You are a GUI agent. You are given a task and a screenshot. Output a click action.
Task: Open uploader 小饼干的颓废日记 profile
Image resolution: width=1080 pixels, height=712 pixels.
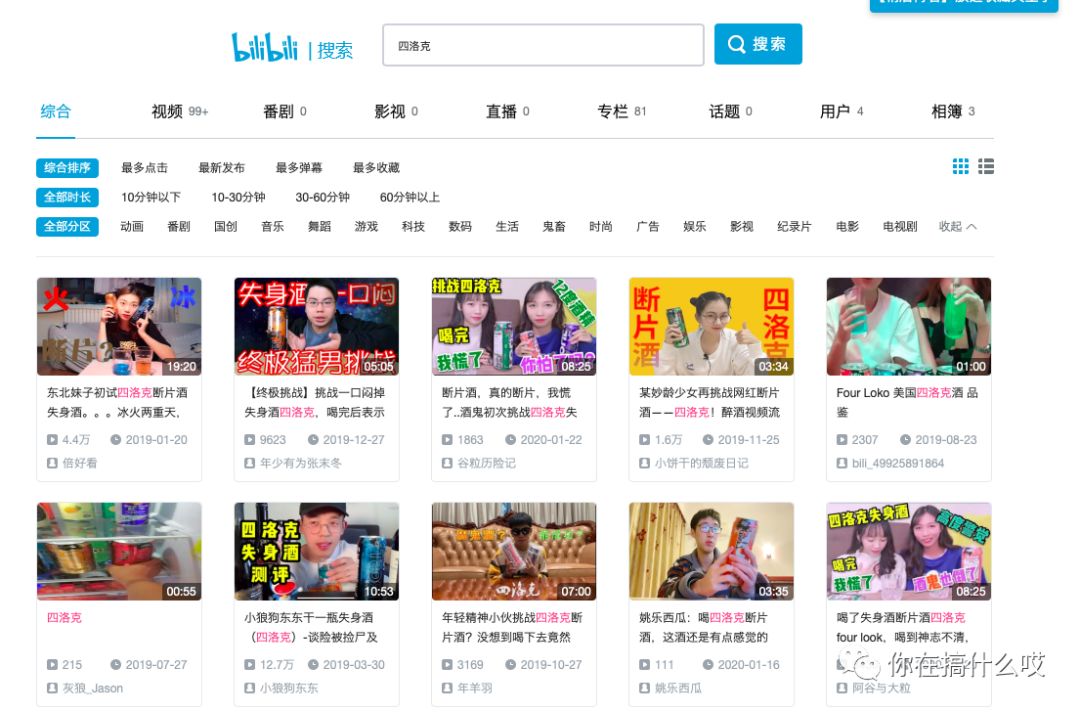point(701,463)
